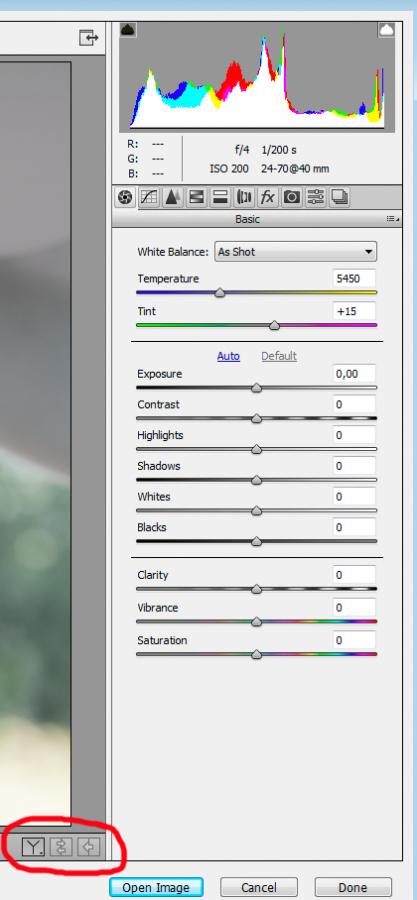The image size is (417, 900).
Task: Click the Blacks value field
Action: pos(354,527)
